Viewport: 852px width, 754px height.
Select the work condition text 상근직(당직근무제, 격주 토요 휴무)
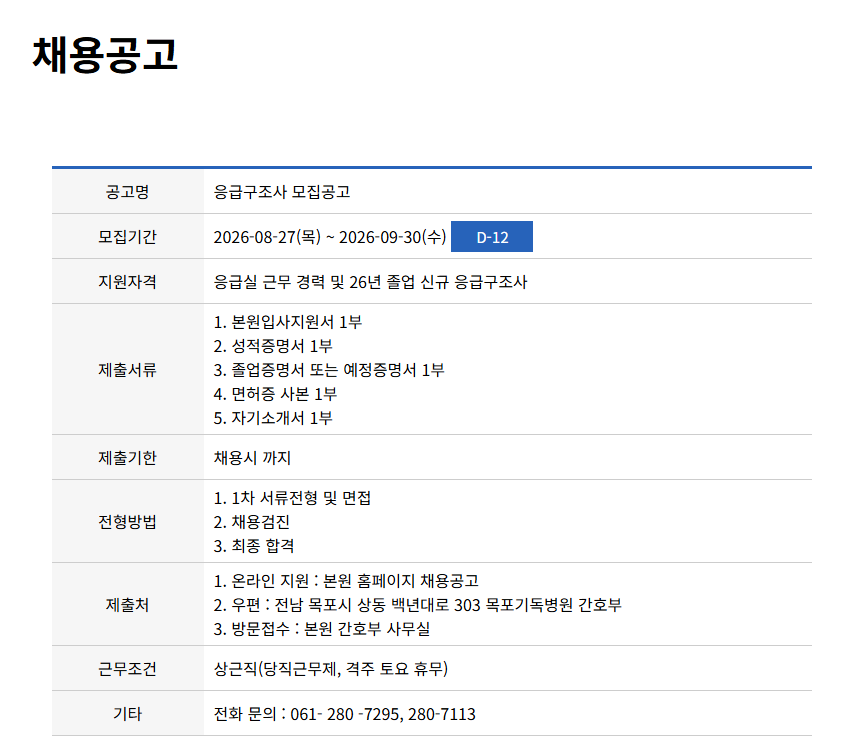pos(331,669)
